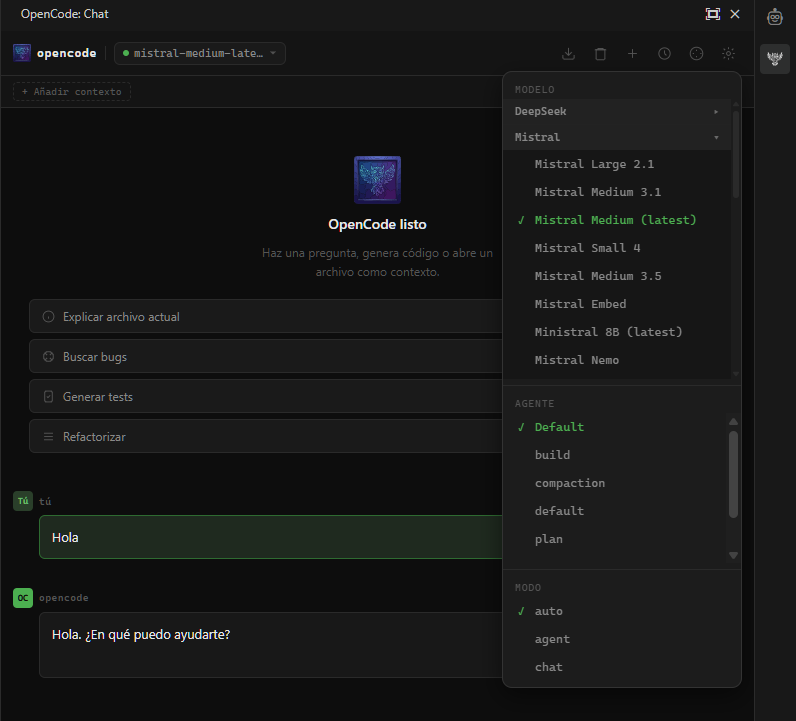
Task: Expand the DeepSeek model group
Action: [x=617, y=112]
